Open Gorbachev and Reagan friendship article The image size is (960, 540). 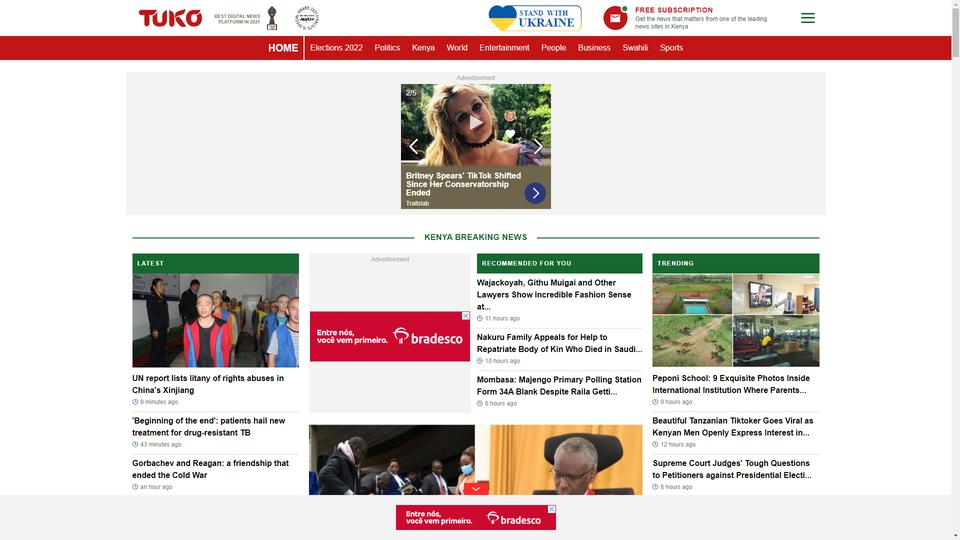pyautogui.click(x=211, y=469)
